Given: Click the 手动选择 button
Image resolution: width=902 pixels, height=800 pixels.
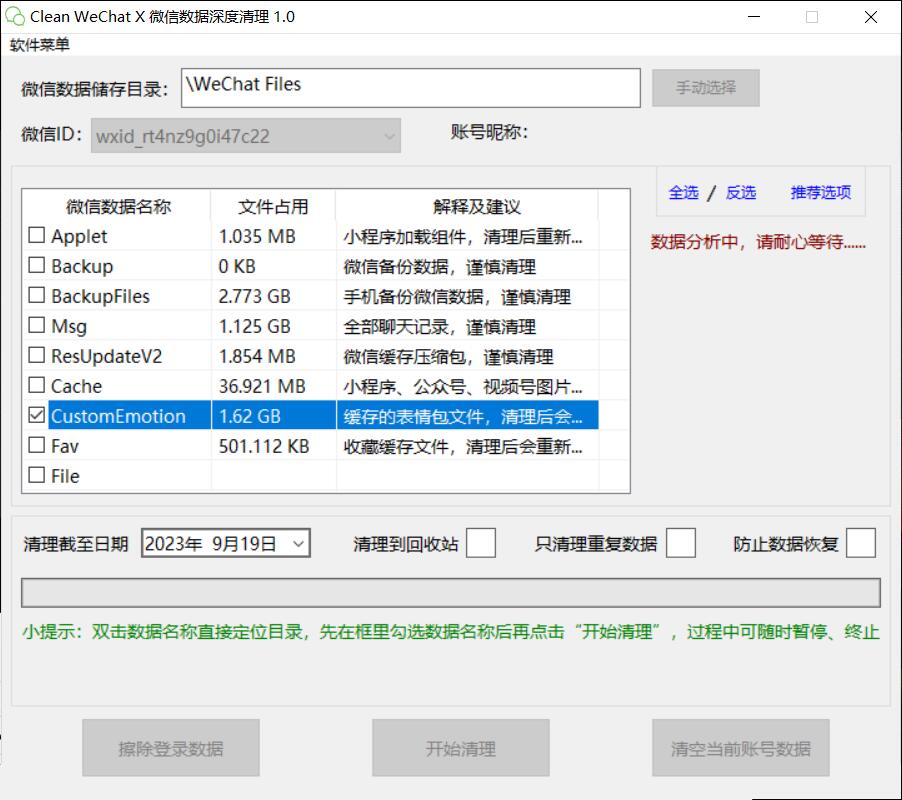Looking at the screenshot, I should (x=705, y=88).
